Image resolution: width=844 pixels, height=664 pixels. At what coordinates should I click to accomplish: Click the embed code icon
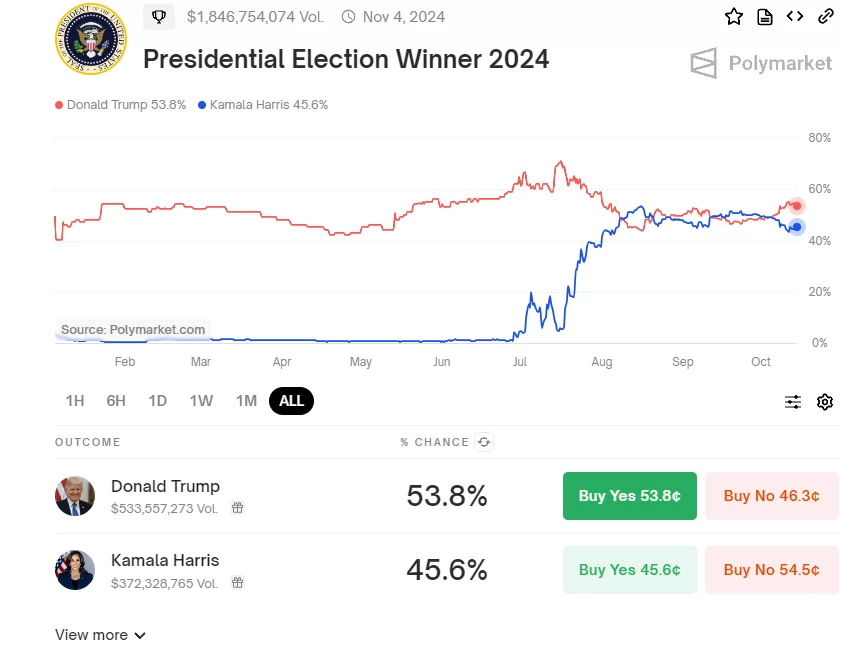pos(795,16)
